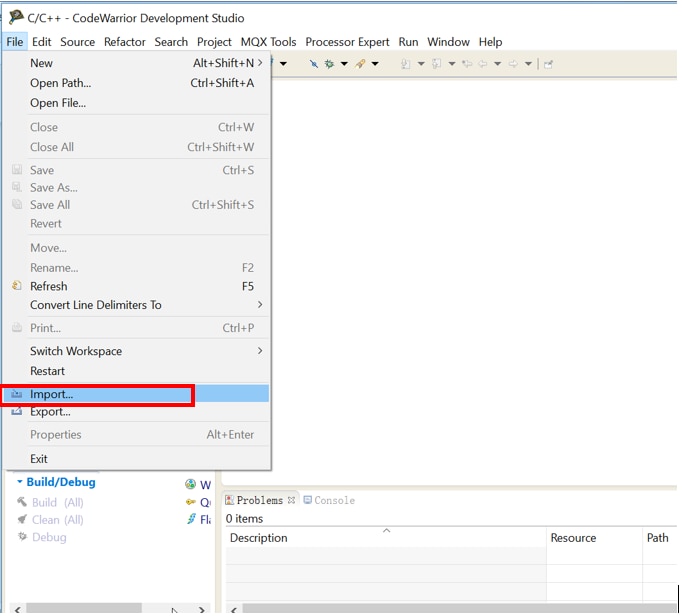
Task: Click the CodeWarrior application icon in title bar
Action: [x=15, y=17]
